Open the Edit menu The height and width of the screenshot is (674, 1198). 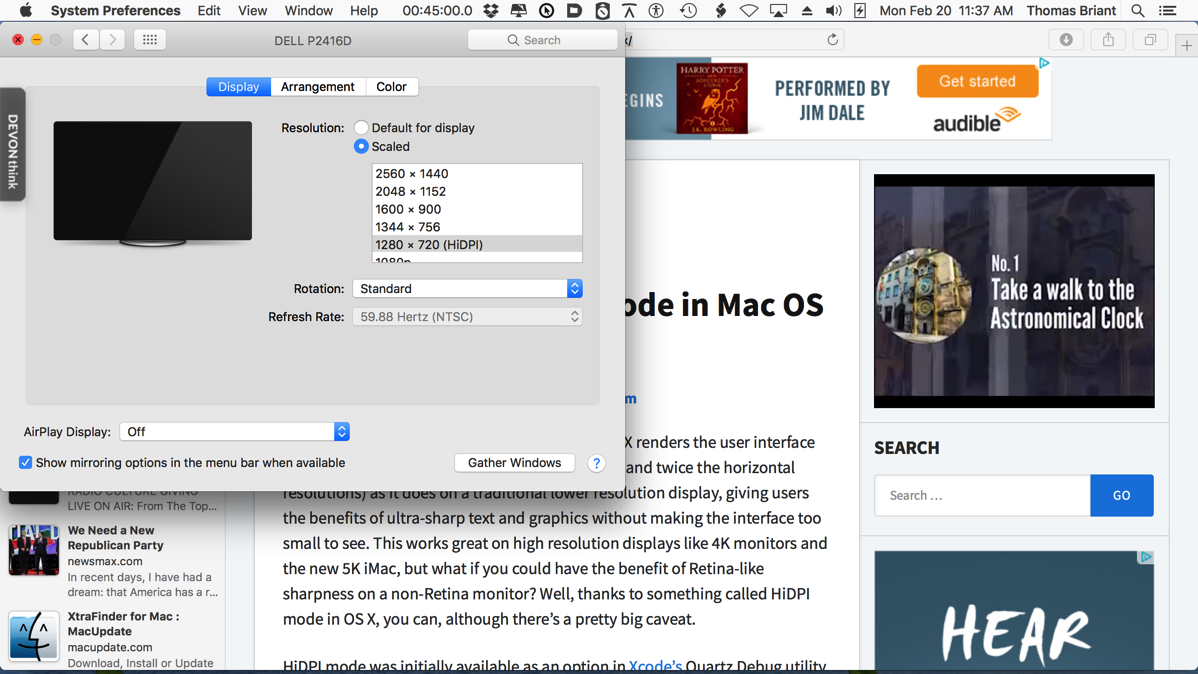point(209,11)
